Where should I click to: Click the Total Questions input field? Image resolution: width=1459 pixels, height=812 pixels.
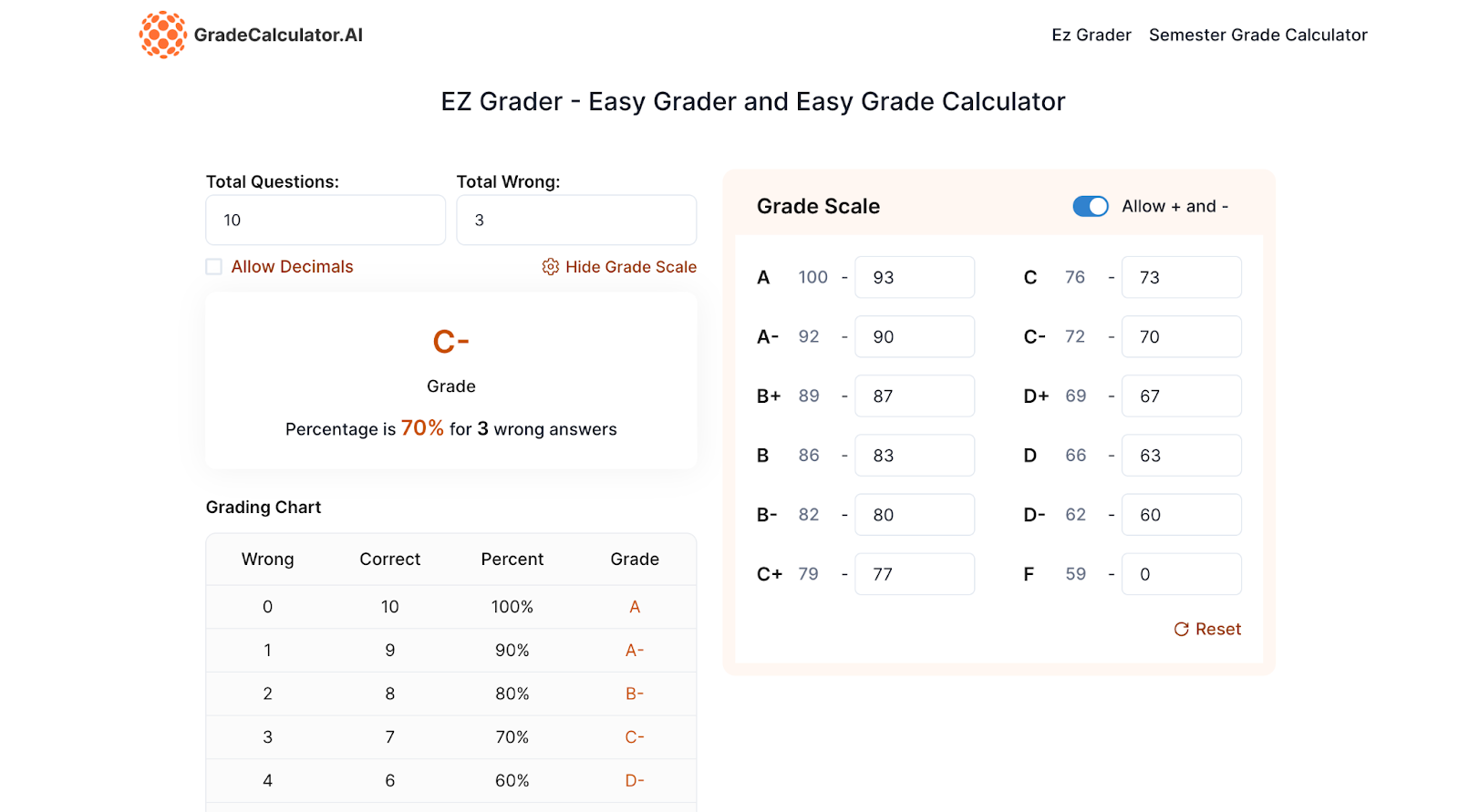click(x=326, y=220)
